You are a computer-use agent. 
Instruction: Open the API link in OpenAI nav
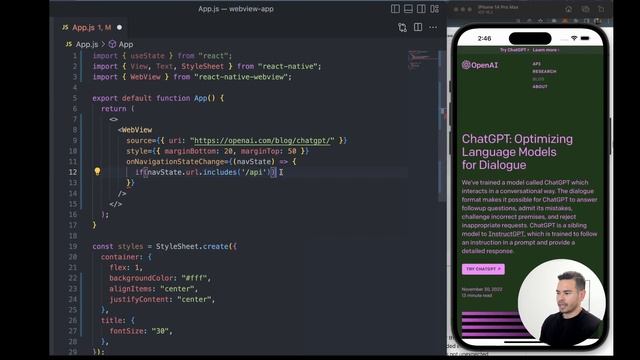pos(536,64)
